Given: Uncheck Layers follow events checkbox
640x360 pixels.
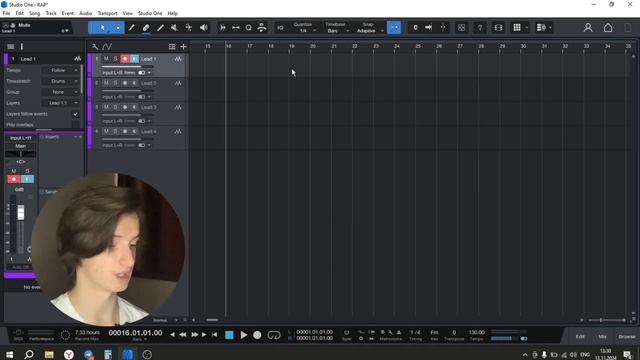Looking at the screenshot, I should [x=76, y=114].
